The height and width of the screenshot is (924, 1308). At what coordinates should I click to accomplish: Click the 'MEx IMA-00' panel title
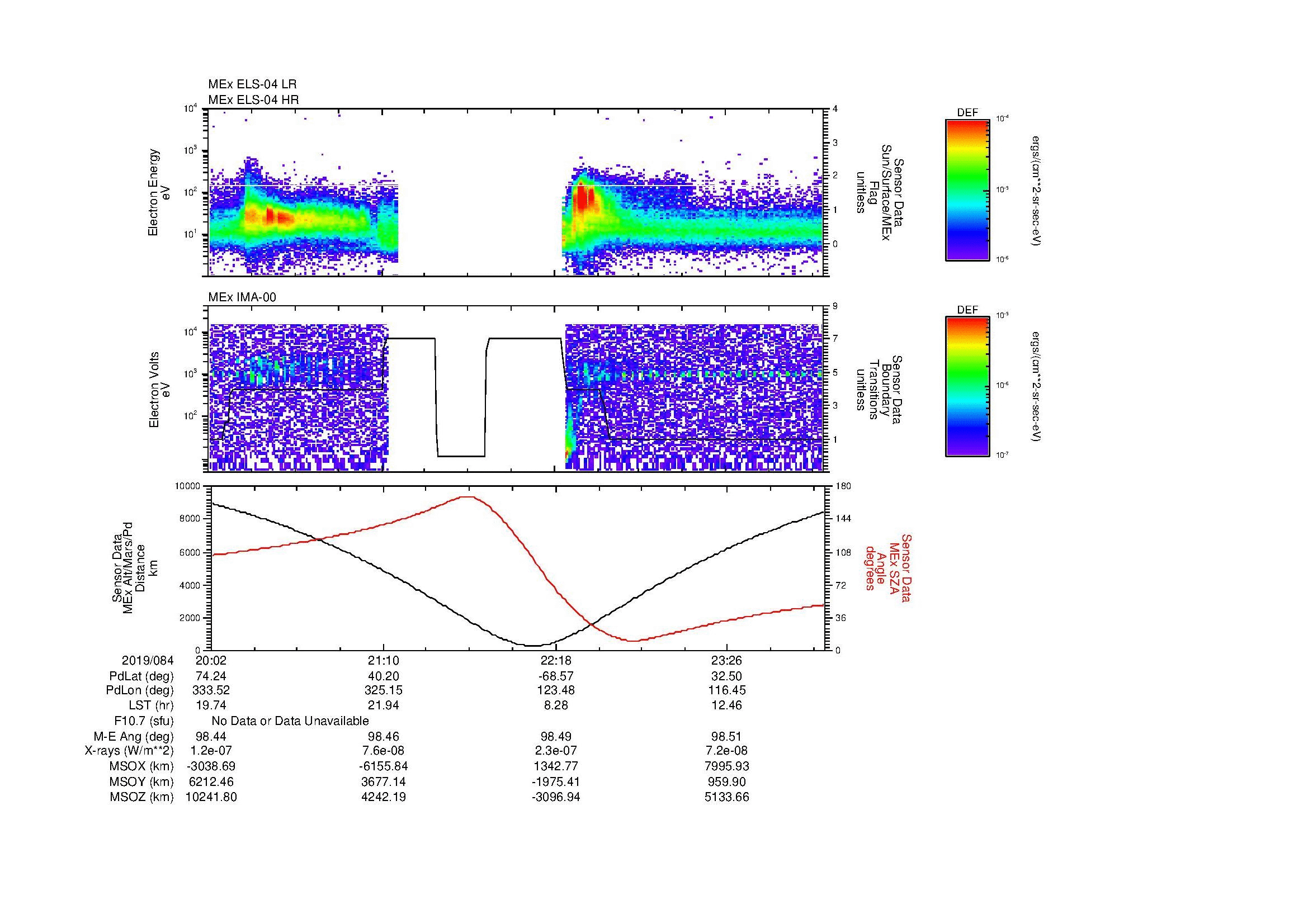(242, 297)
